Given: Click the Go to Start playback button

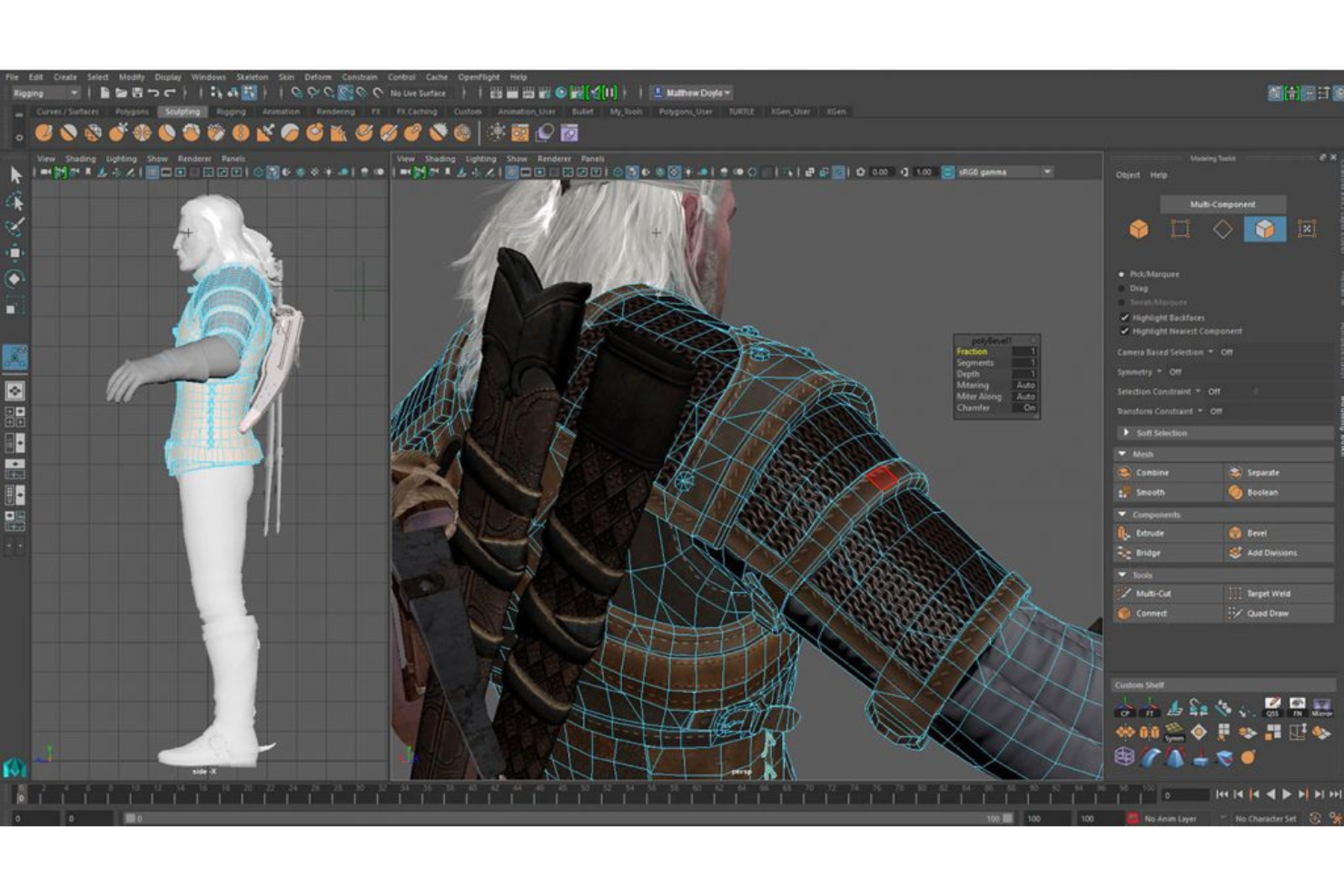Looking at the screenshot, I should point(1222,794).
